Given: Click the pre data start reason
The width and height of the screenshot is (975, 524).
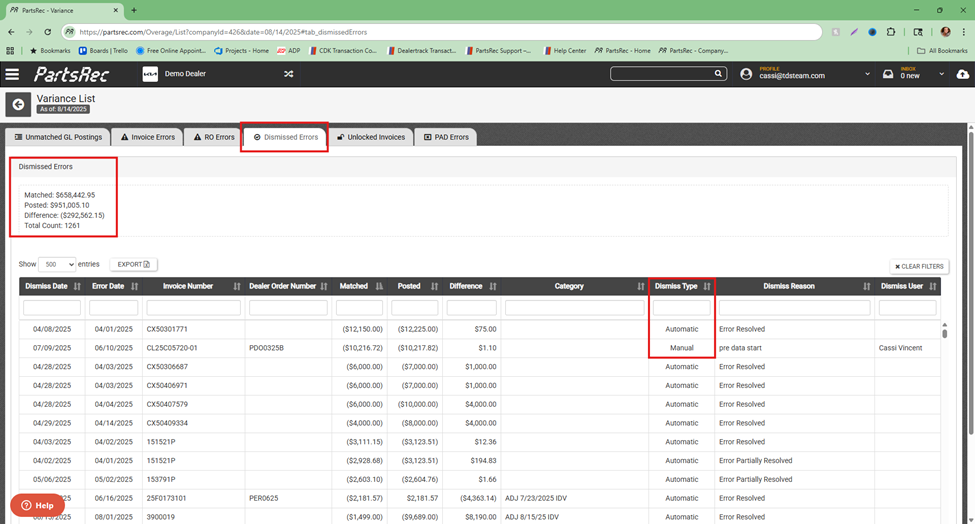Looking at the screenshot, I should 740,348.
